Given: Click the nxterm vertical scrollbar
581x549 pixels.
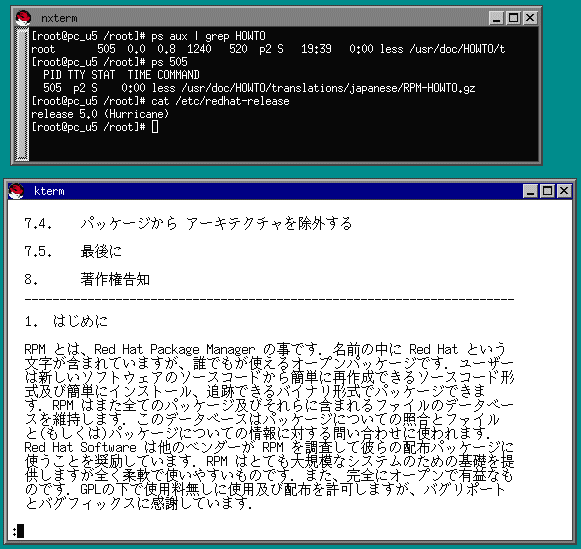Looking at the screenshot, I should [x=22, y=94].
